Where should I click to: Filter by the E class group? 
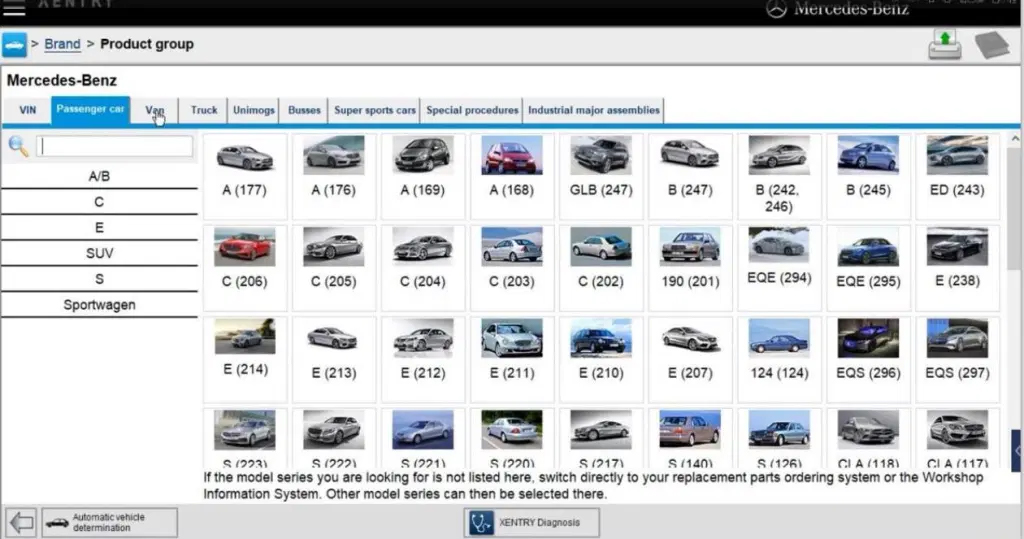[99, 227]
